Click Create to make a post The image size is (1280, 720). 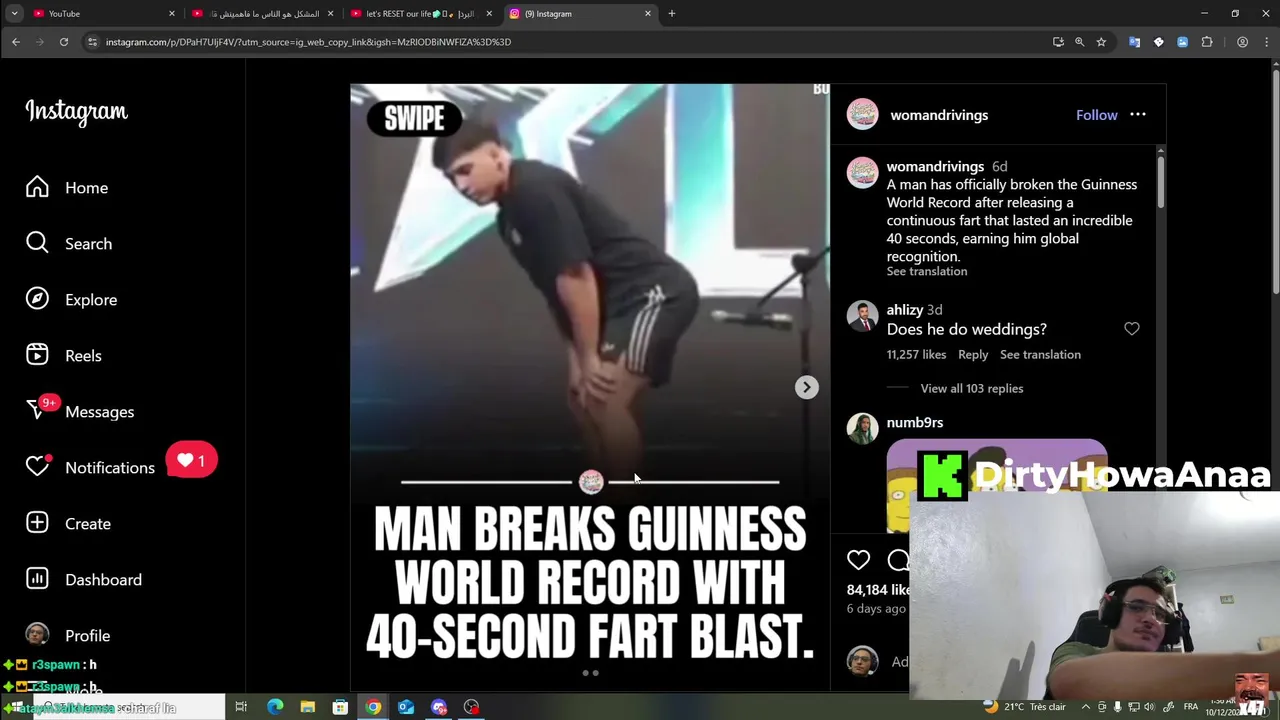(68, 524)
